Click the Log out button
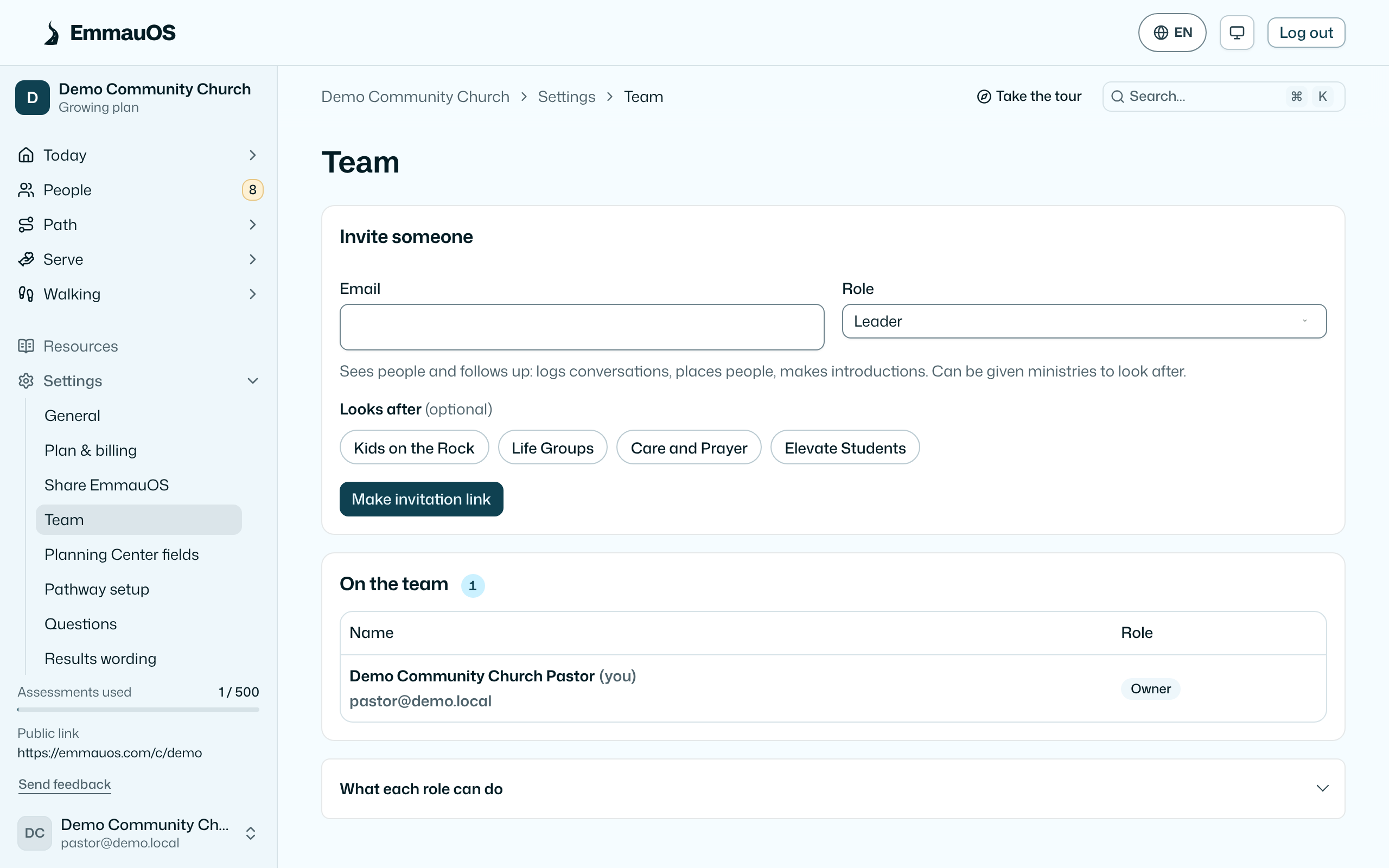The width and height of the screenshot is (1389, 868). (x=1306, y=33)
